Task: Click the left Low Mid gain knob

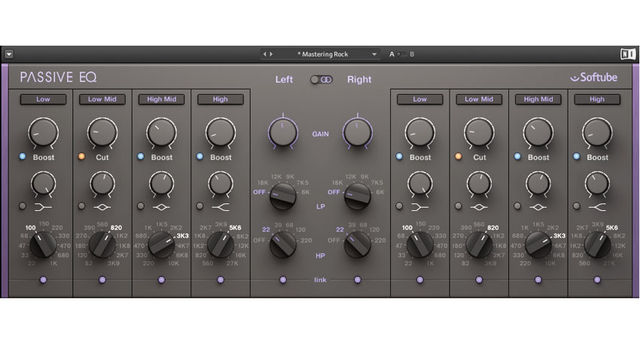Action: [102, 132]
